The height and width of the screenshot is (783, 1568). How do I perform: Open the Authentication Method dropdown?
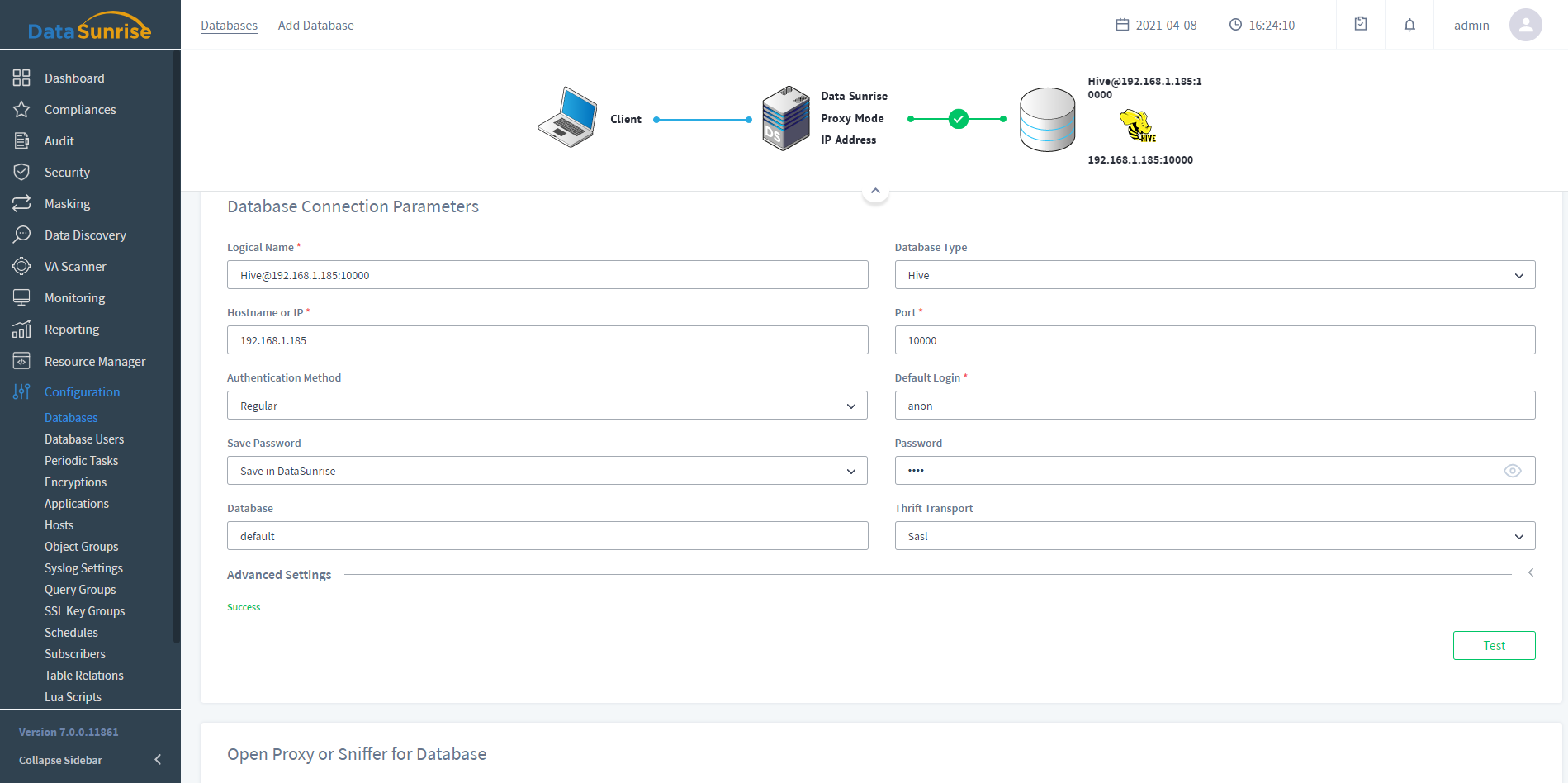[547, 406]
